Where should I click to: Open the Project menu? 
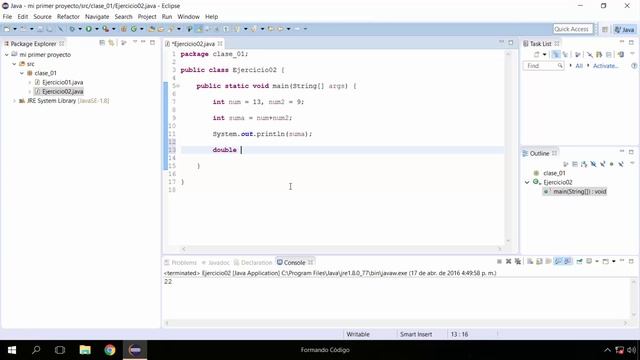pos(147,17)
